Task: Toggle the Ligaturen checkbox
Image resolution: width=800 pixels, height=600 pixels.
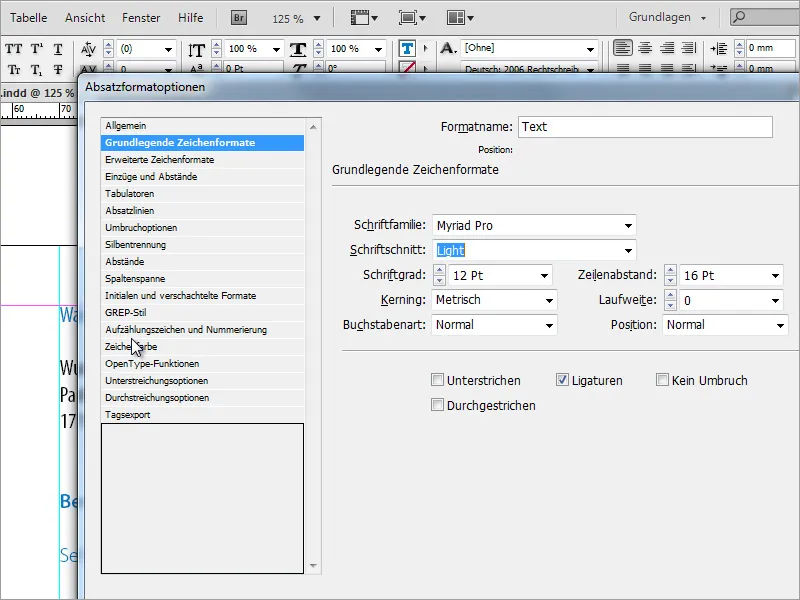Action: pyautogui.click(x=562, y=380)
